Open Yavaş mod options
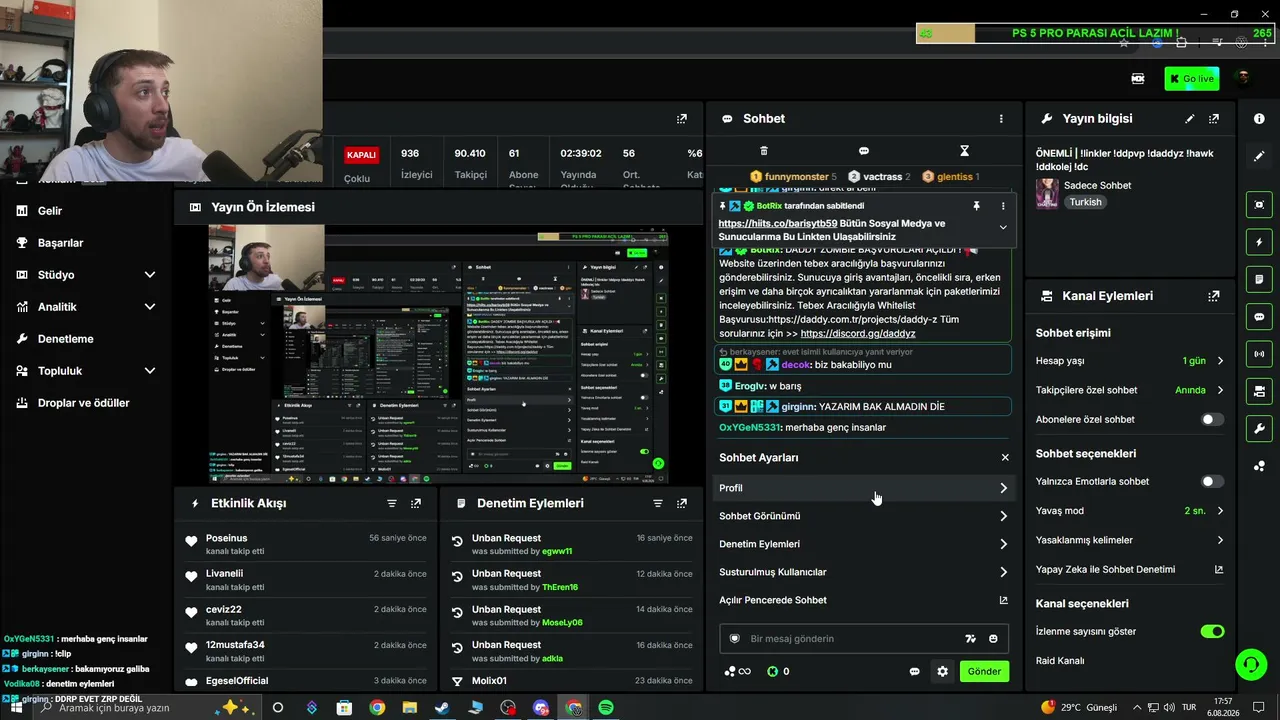 coord(1130,511)
